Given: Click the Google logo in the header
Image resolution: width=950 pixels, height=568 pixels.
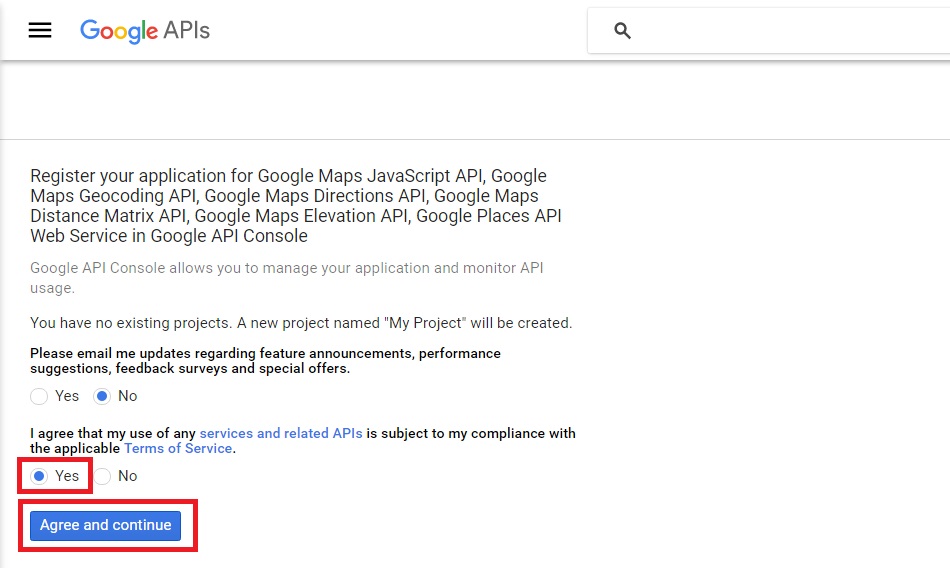Looking at the screenshot, I should (118, 30).
